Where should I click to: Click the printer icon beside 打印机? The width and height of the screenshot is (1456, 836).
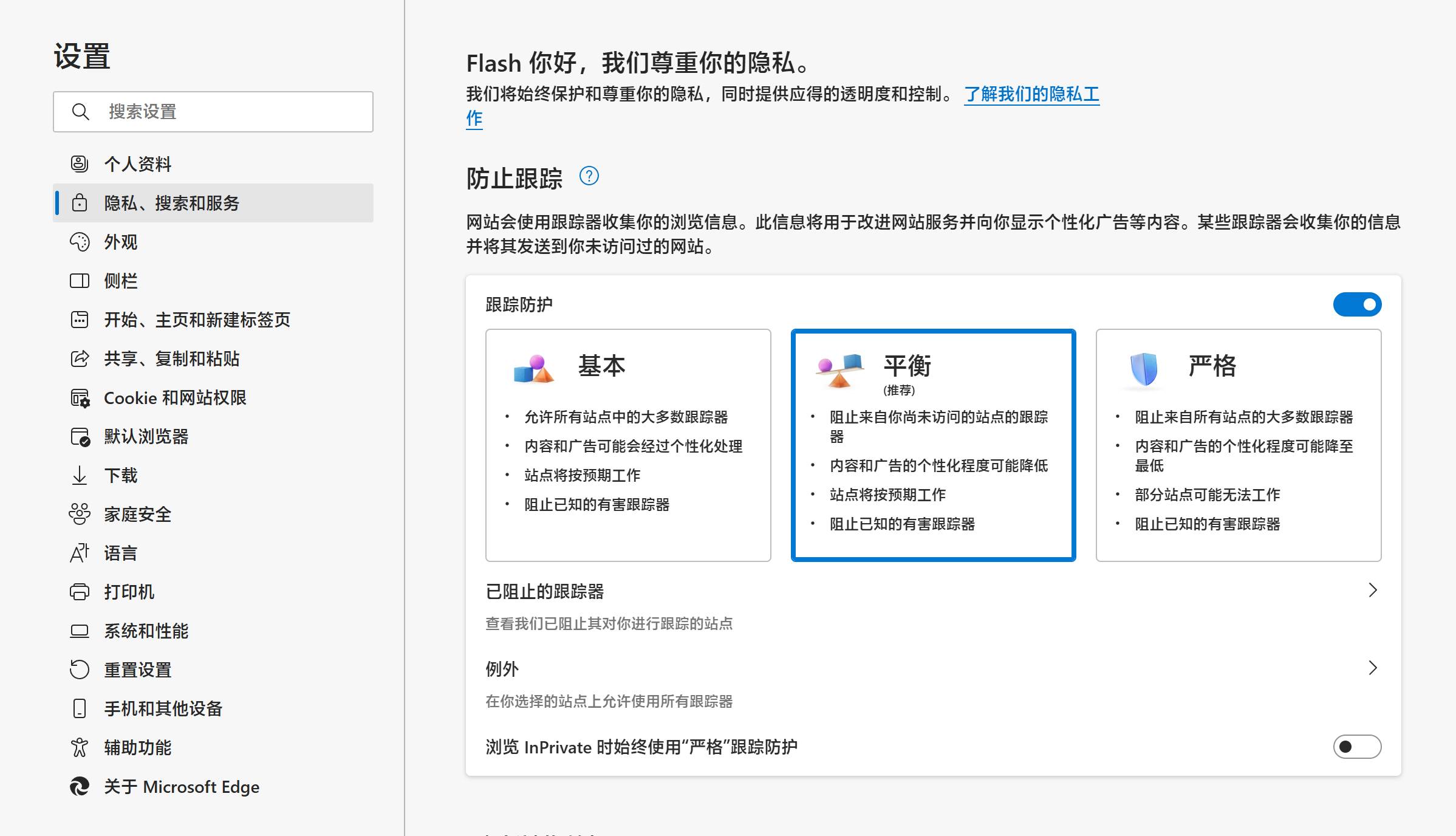(x=80, y=592)
